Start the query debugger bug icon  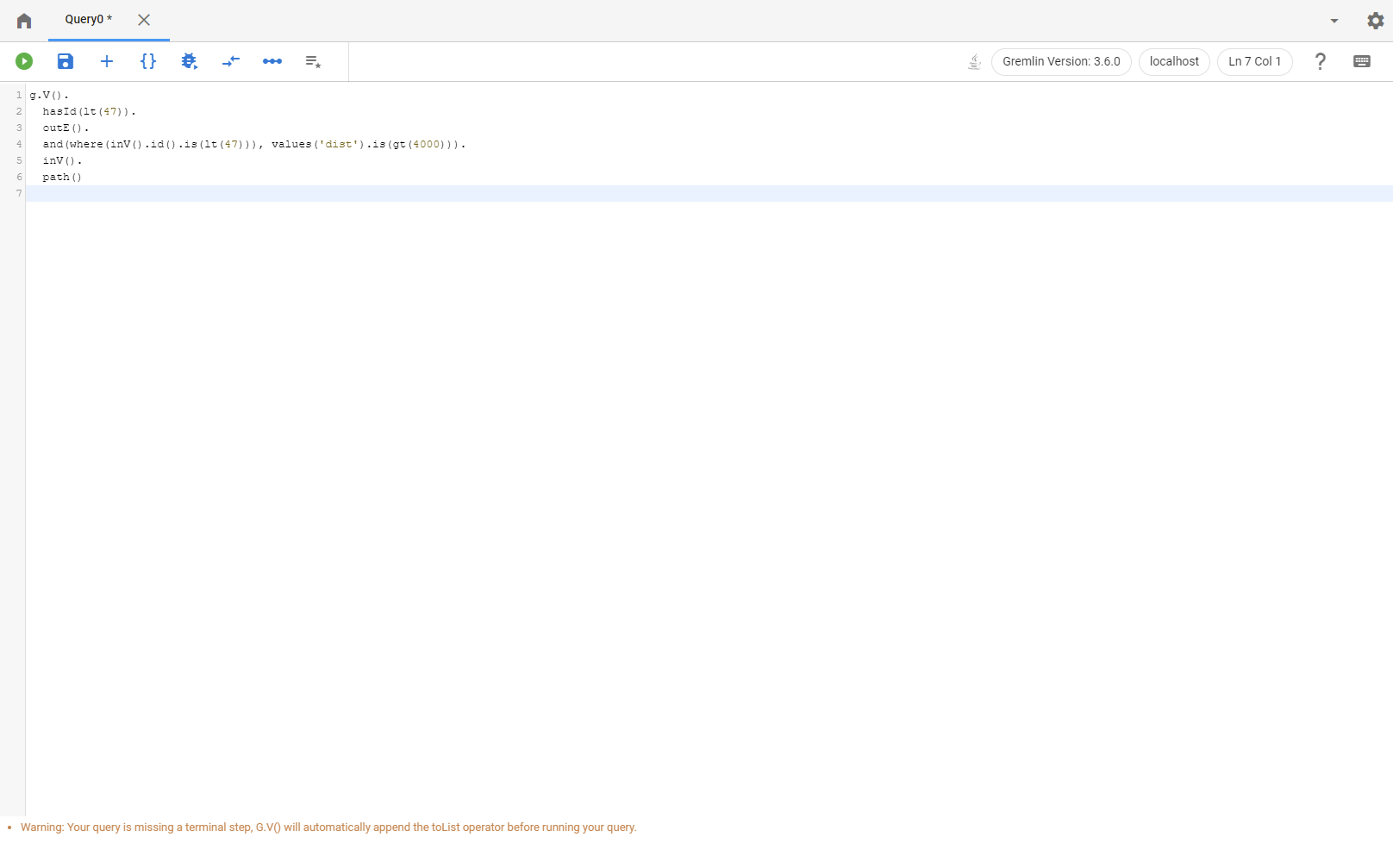tap(190, 61)
